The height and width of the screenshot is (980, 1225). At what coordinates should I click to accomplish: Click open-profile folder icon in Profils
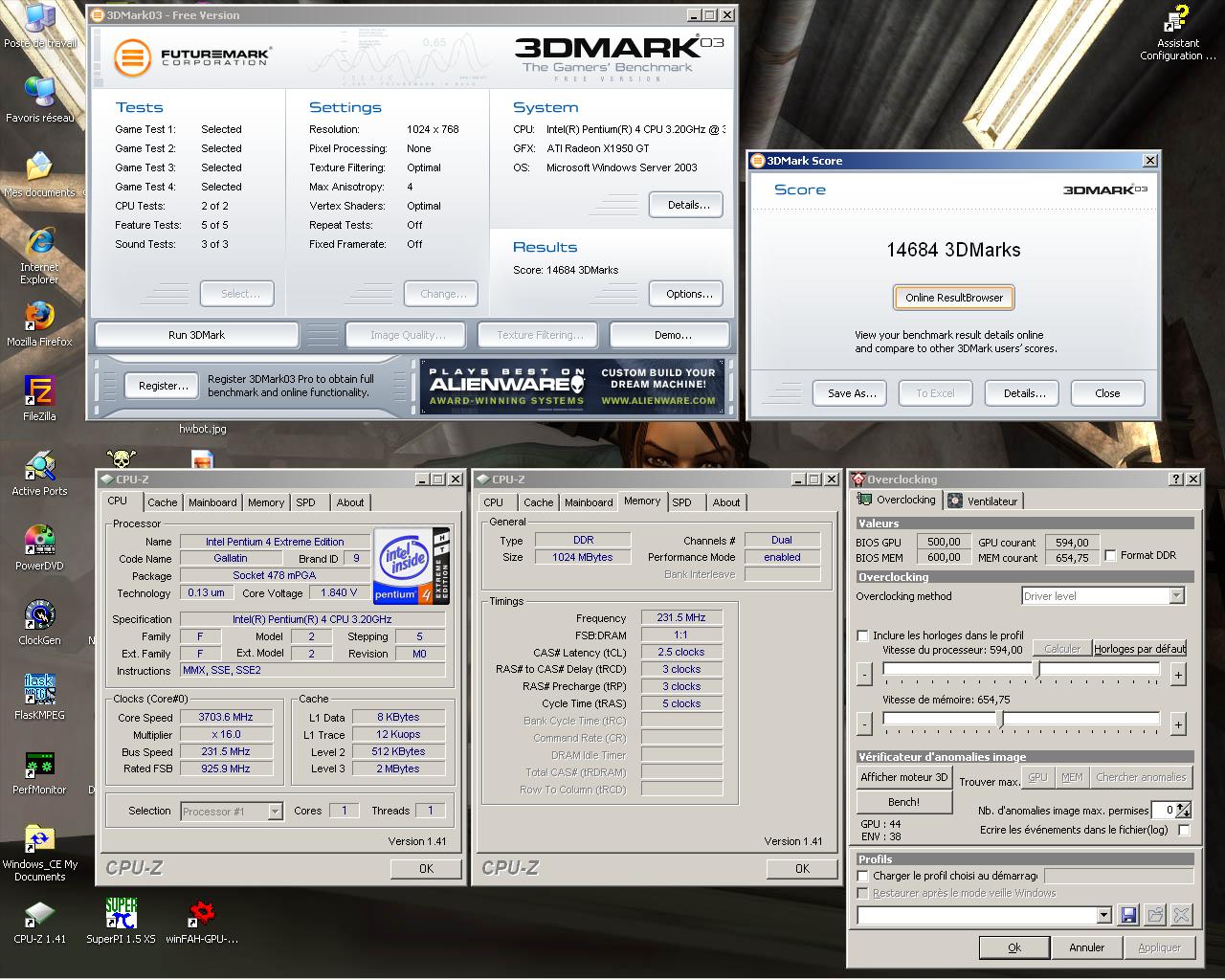[1155, 915]
